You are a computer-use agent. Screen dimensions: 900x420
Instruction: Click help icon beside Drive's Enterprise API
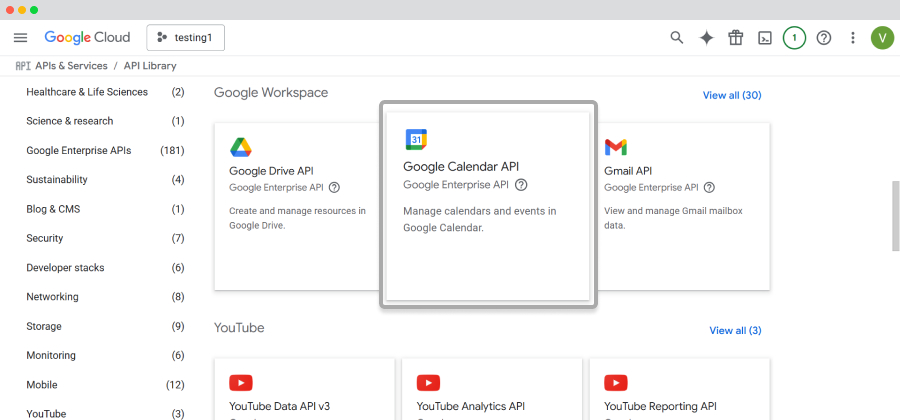pos(335,188)
